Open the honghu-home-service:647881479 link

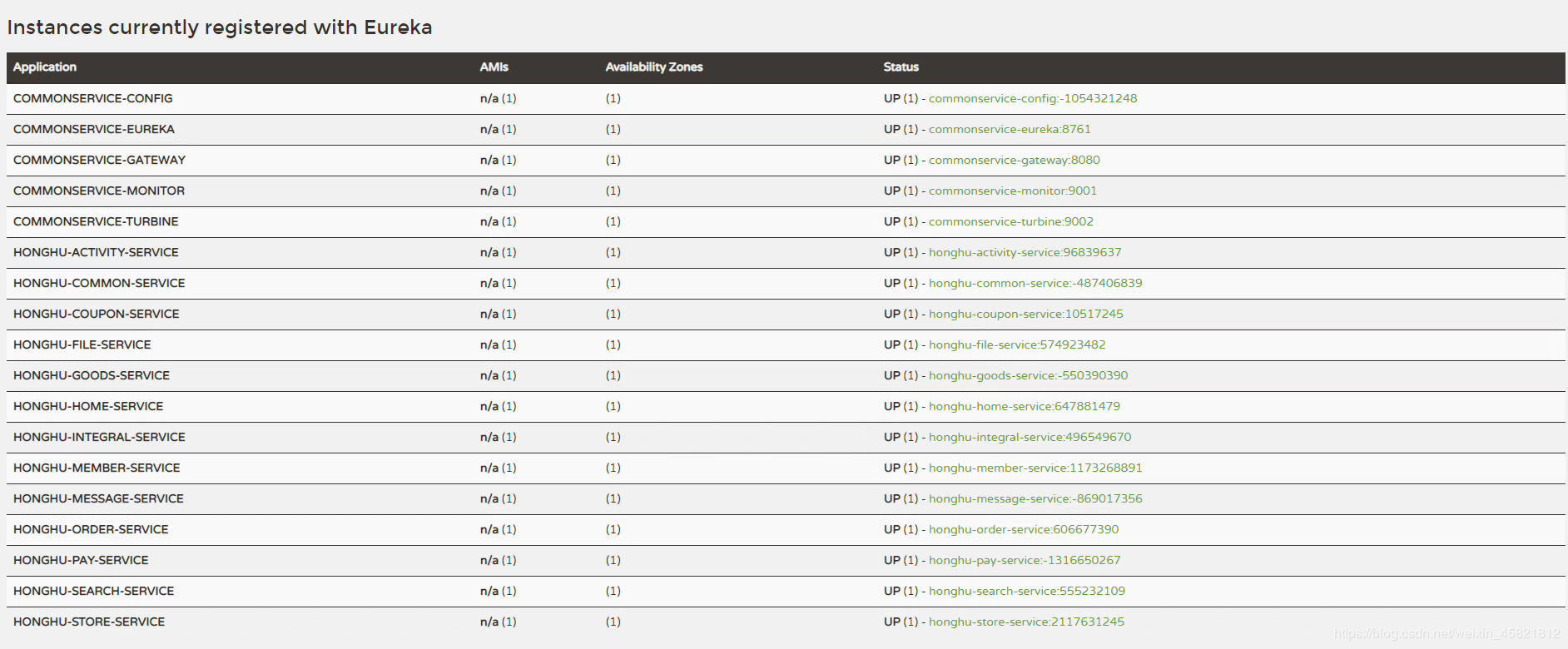coord(1024,406)
